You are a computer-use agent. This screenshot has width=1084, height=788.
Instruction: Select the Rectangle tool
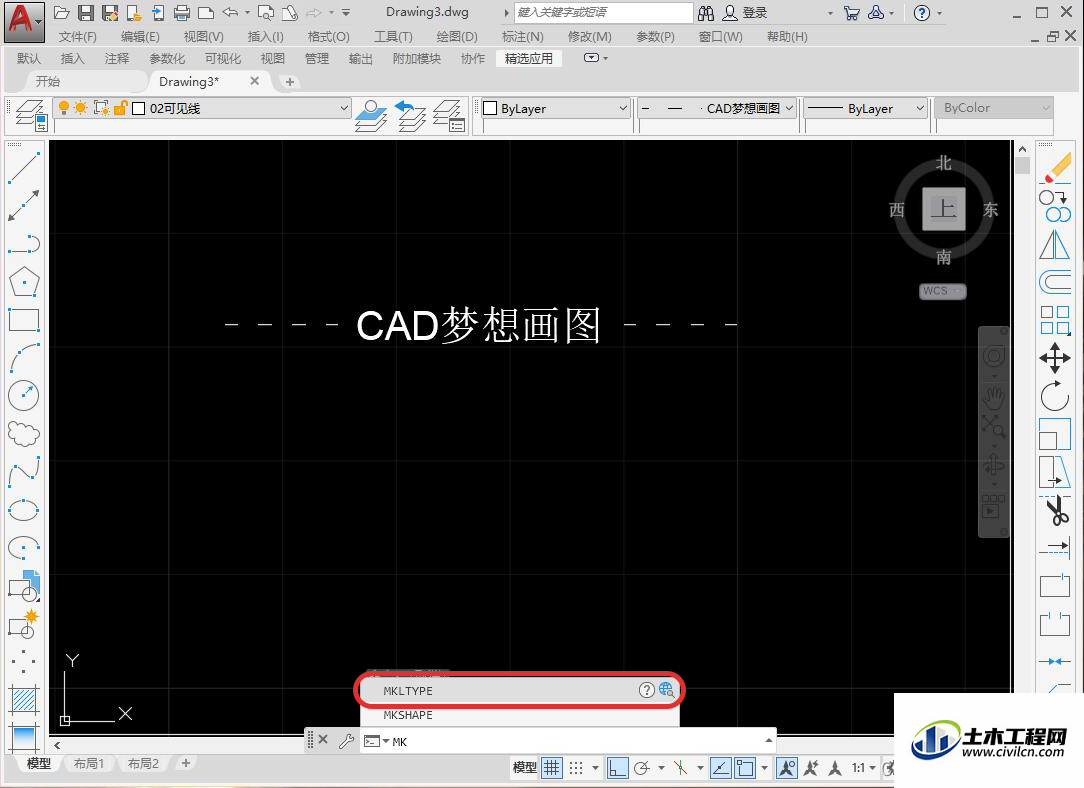click(x=24, y=320)
